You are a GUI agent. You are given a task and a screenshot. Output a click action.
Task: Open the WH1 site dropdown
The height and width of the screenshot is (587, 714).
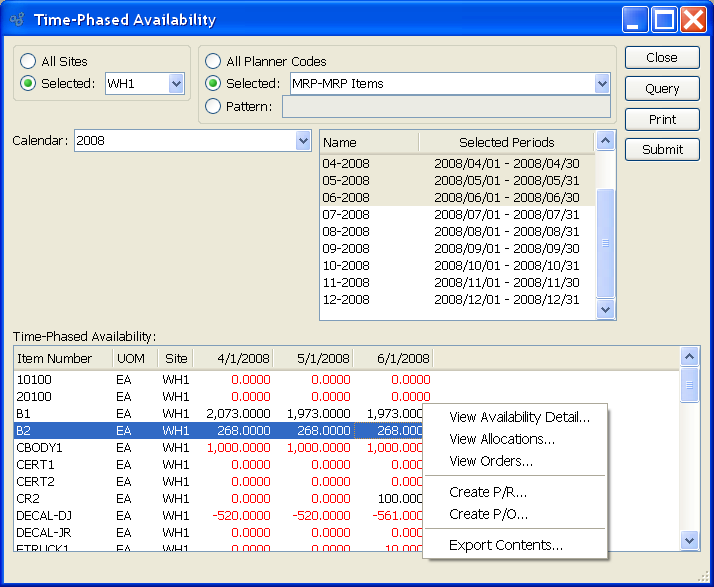(x=176, y=84)
